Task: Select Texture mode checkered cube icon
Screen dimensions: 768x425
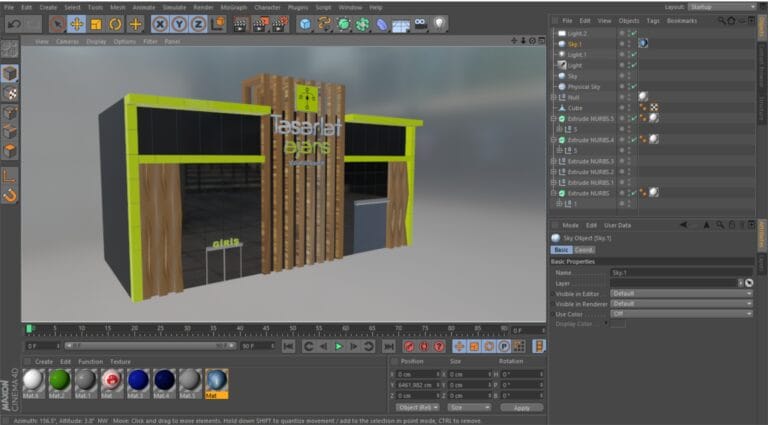Action: pos(10,93)
